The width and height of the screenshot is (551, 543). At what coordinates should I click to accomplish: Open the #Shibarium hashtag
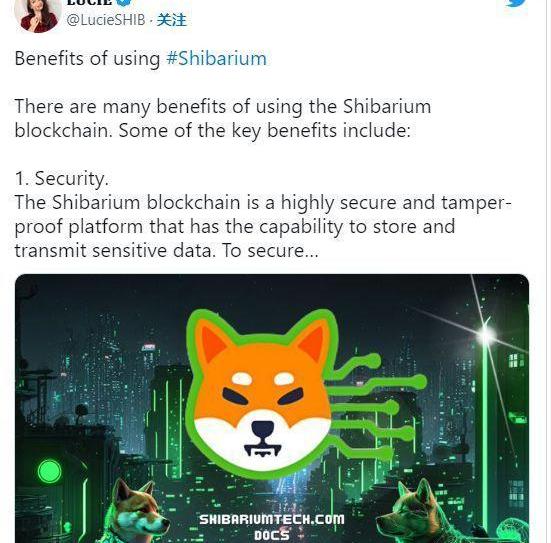click(216, 58)
